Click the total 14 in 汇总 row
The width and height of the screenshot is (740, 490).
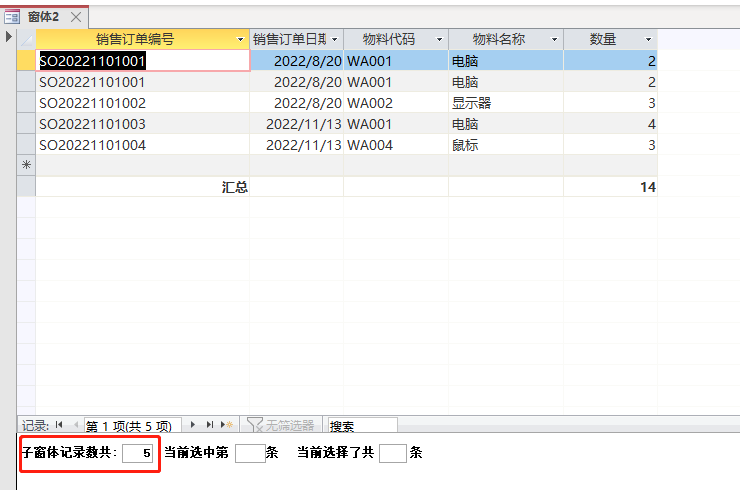[610, 187]
